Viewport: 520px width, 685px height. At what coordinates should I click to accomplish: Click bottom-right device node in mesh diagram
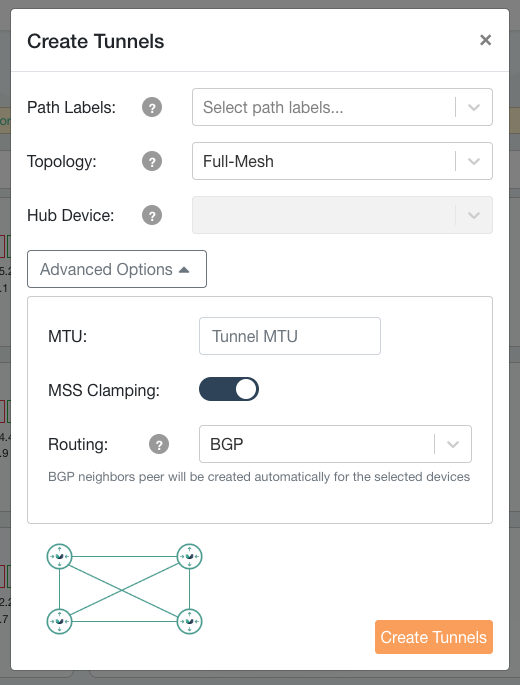click(189, 621)
